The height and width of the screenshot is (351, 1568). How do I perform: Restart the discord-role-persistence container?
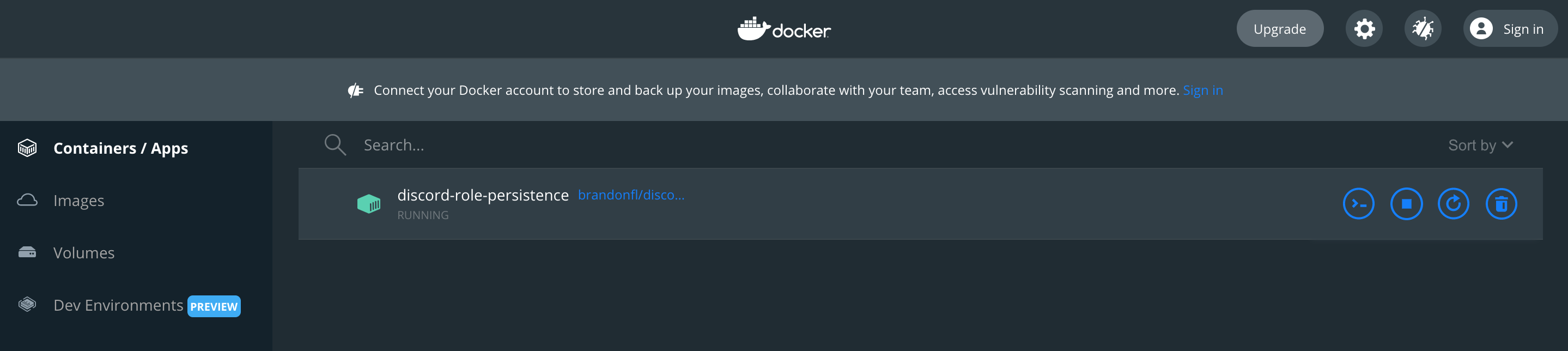pos(1454,203)
